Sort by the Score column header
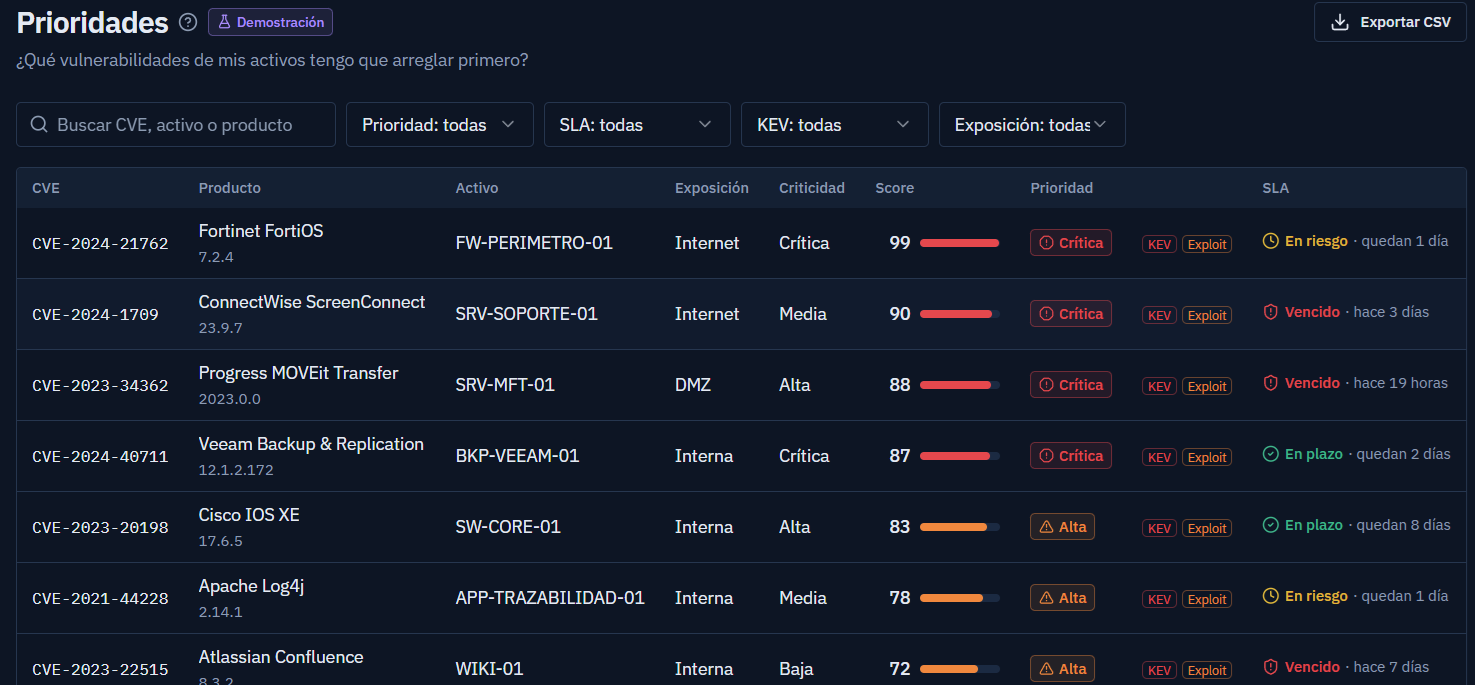1475x685 pixels. (x=894, y=188)
